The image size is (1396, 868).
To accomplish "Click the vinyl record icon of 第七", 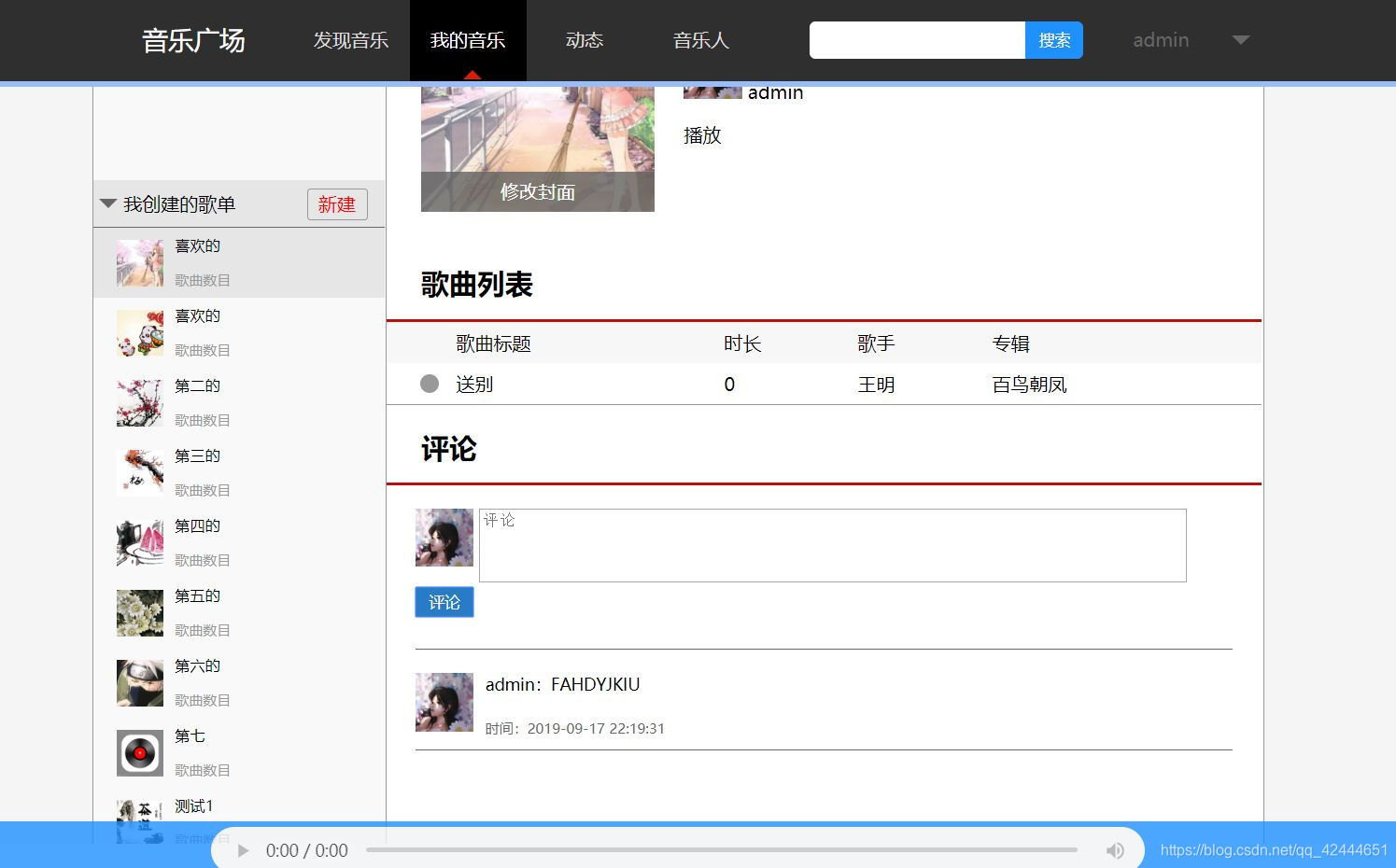I will [x=140, y=753].
